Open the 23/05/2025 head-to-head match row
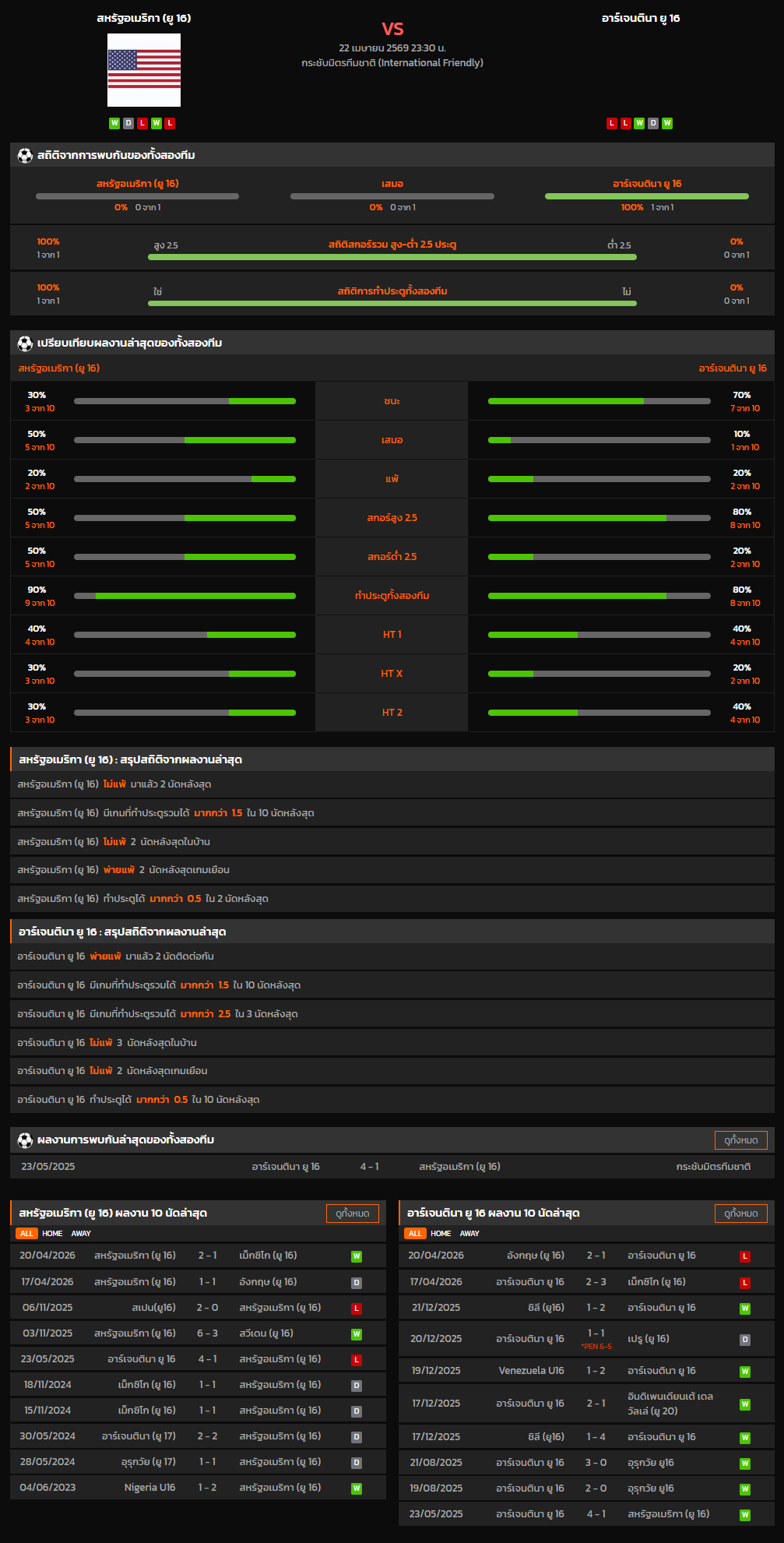This screenshot has height=1543, width=784. click(x=392, y=1167)
